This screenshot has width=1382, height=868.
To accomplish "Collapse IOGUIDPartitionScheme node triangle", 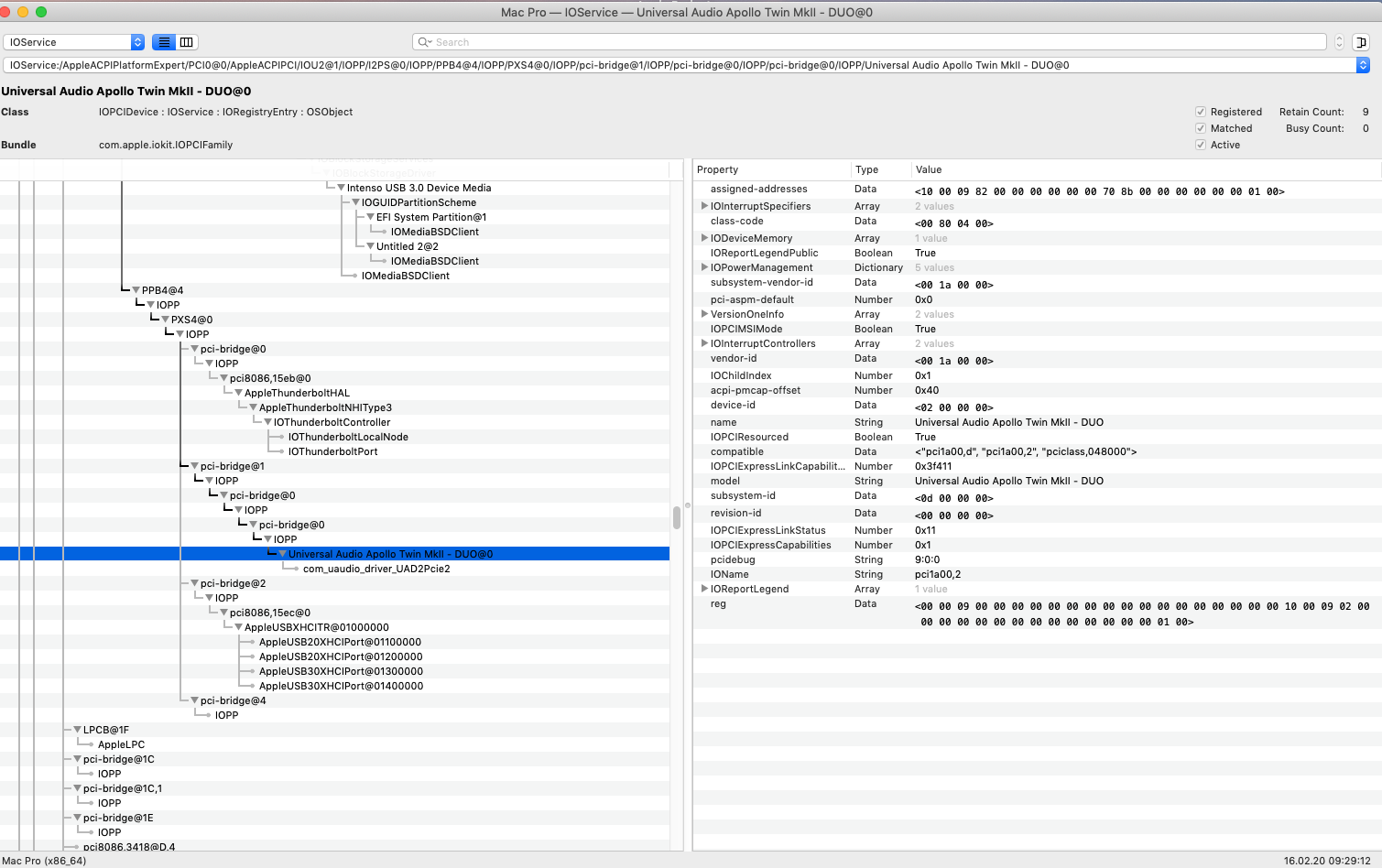I will 355,202.
